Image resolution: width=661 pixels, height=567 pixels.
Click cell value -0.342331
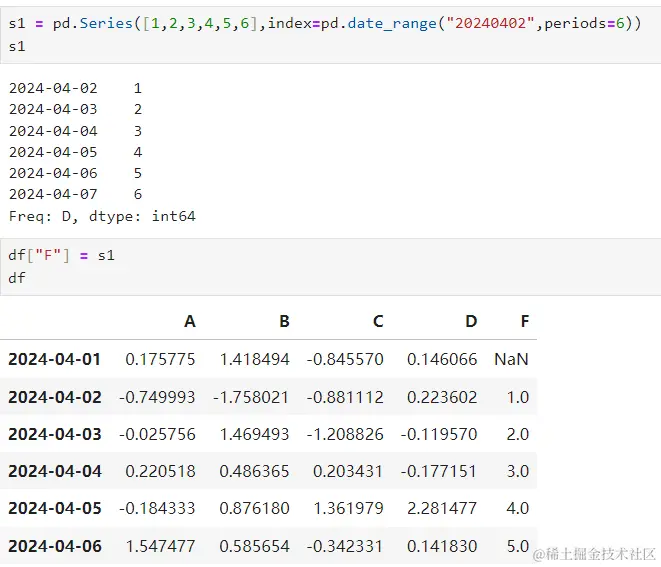pyautogui.click(x=345, y=546)
